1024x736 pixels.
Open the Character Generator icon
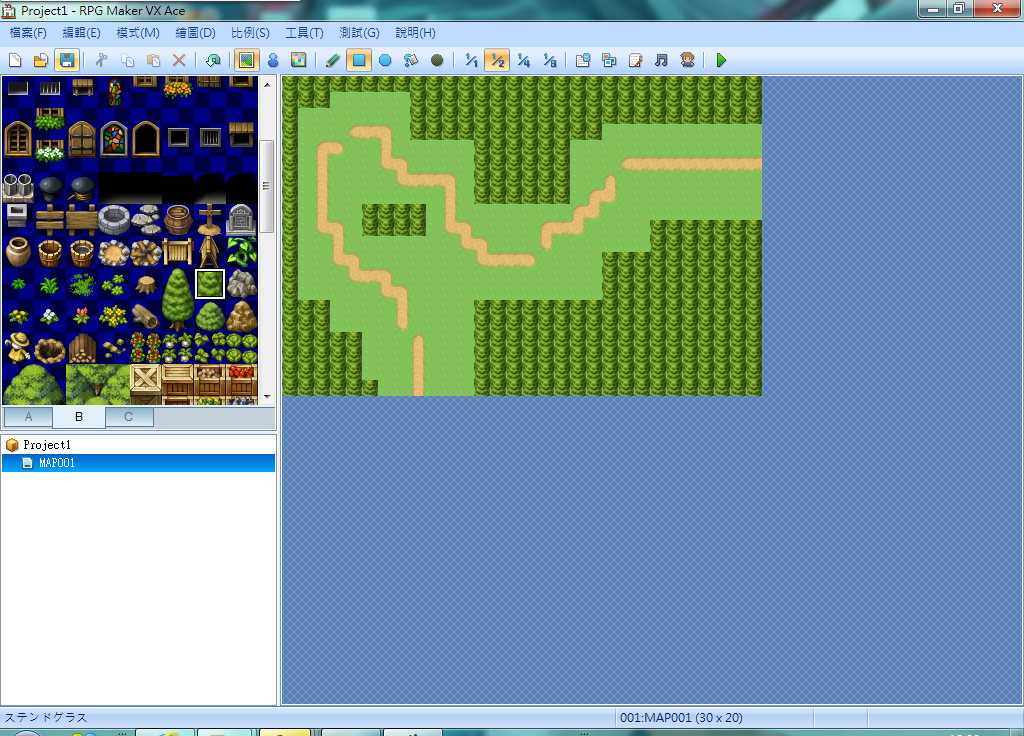pyautogui.click(x=687, y=61)
